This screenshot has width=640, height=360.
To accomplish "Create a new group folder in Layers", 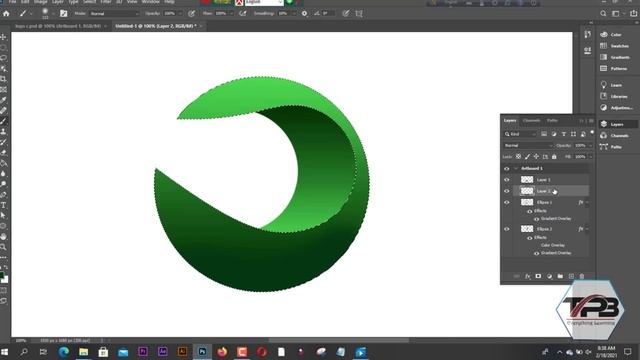I will point(560,276).
